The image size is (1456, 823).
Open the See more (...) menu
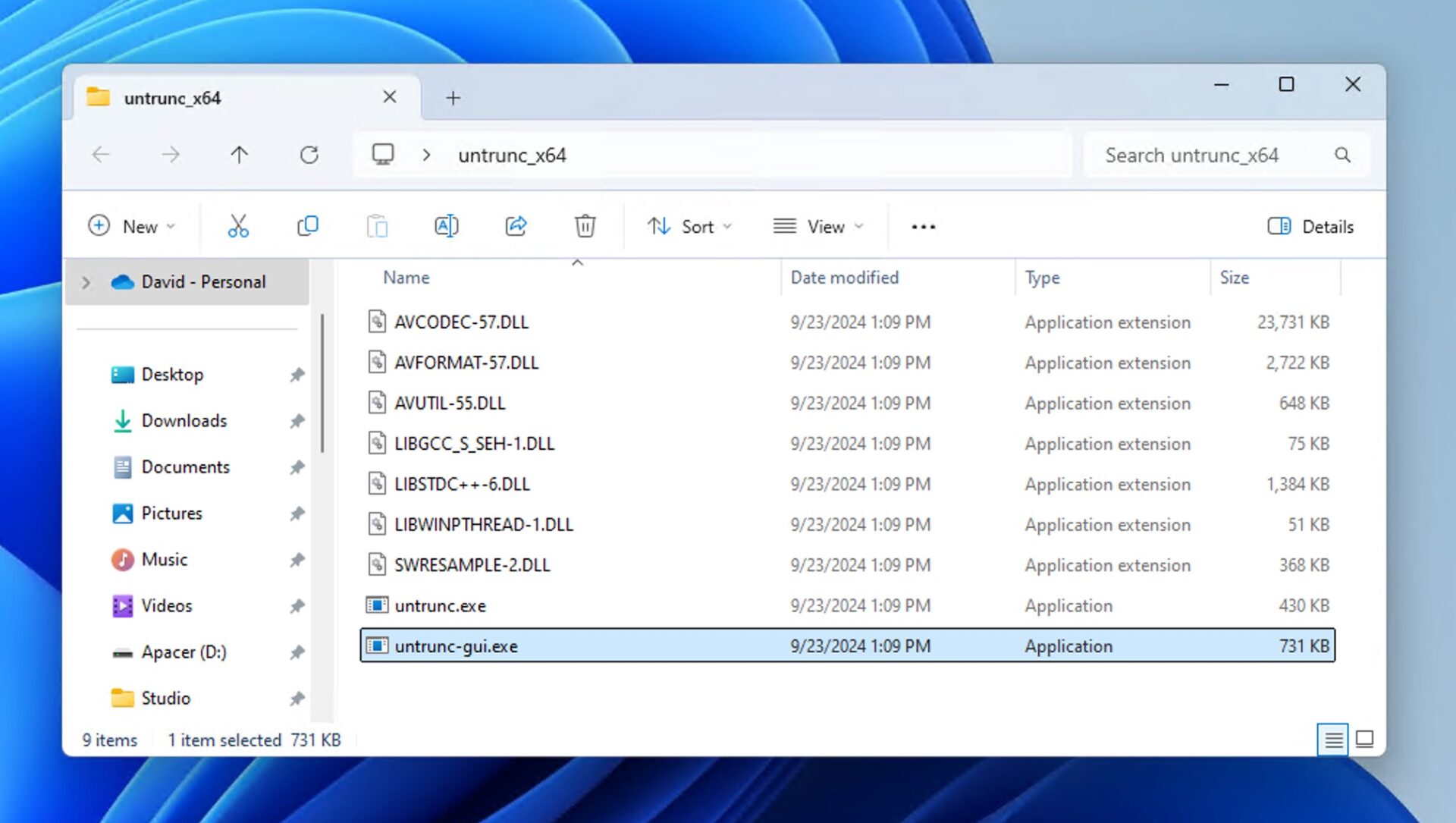click(922, 226)
